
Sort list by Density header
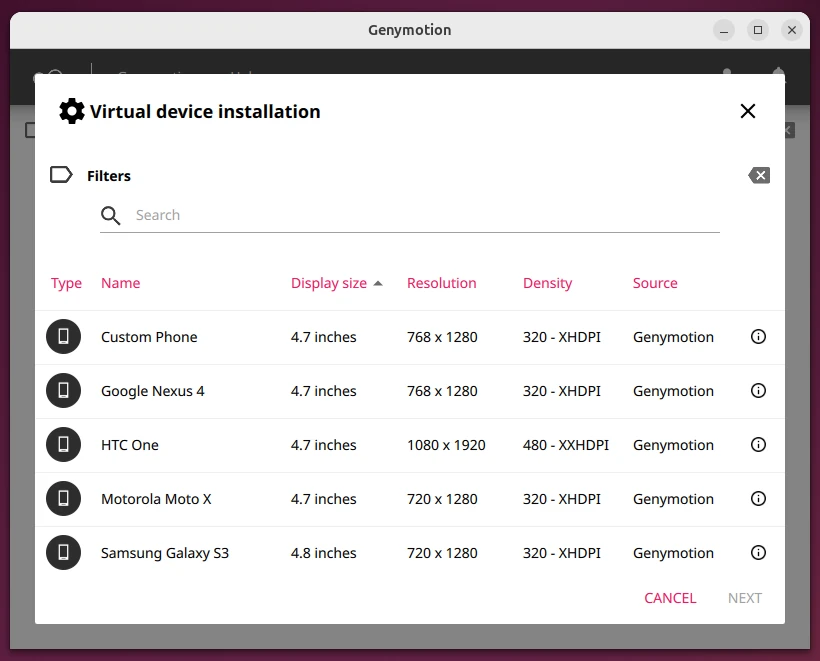pyautogui.click(x=547, y=283)
